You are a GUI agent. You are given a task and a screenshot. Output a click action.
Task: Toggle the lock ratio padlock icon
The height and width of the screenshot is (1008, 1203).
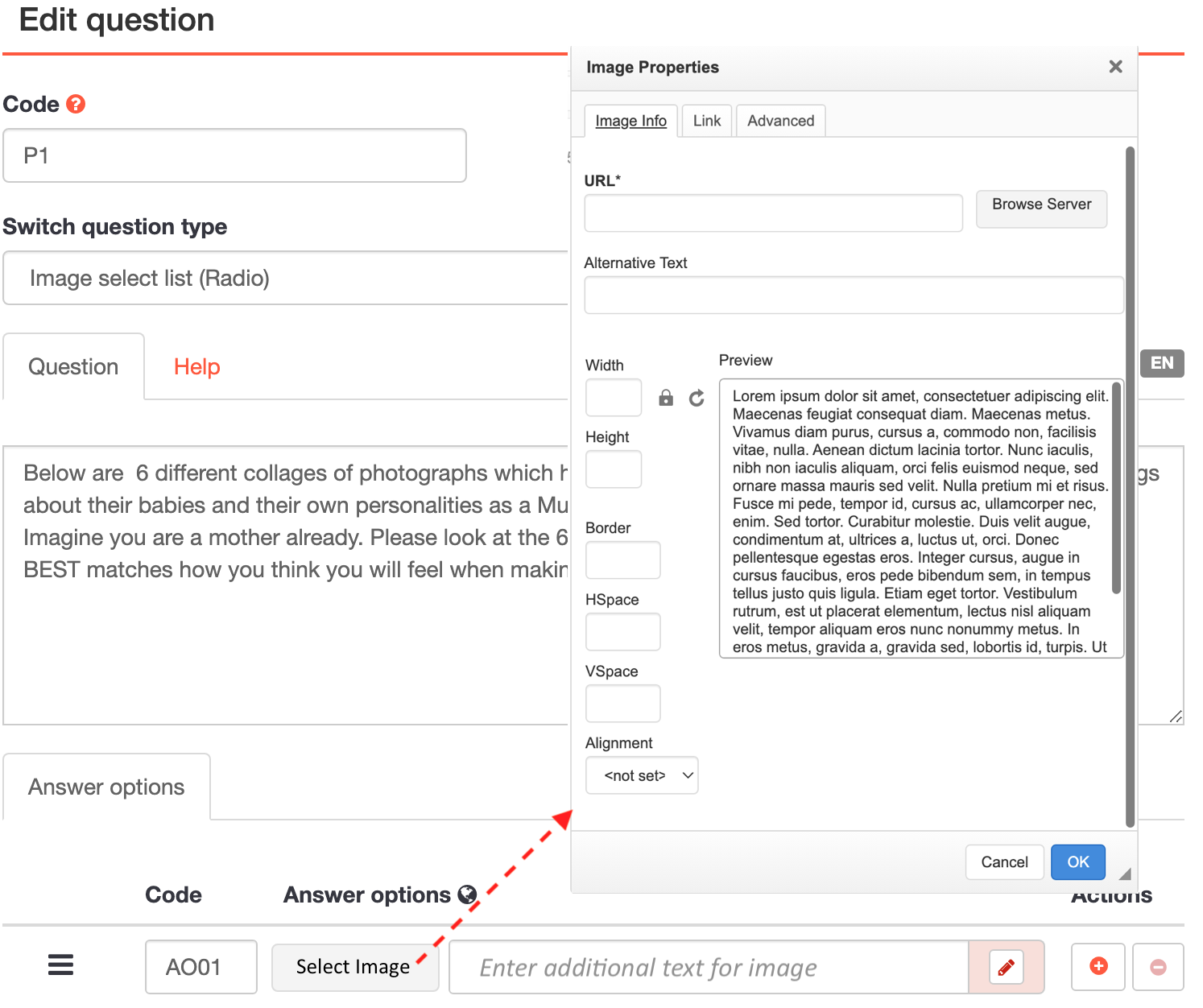(666, 398)
